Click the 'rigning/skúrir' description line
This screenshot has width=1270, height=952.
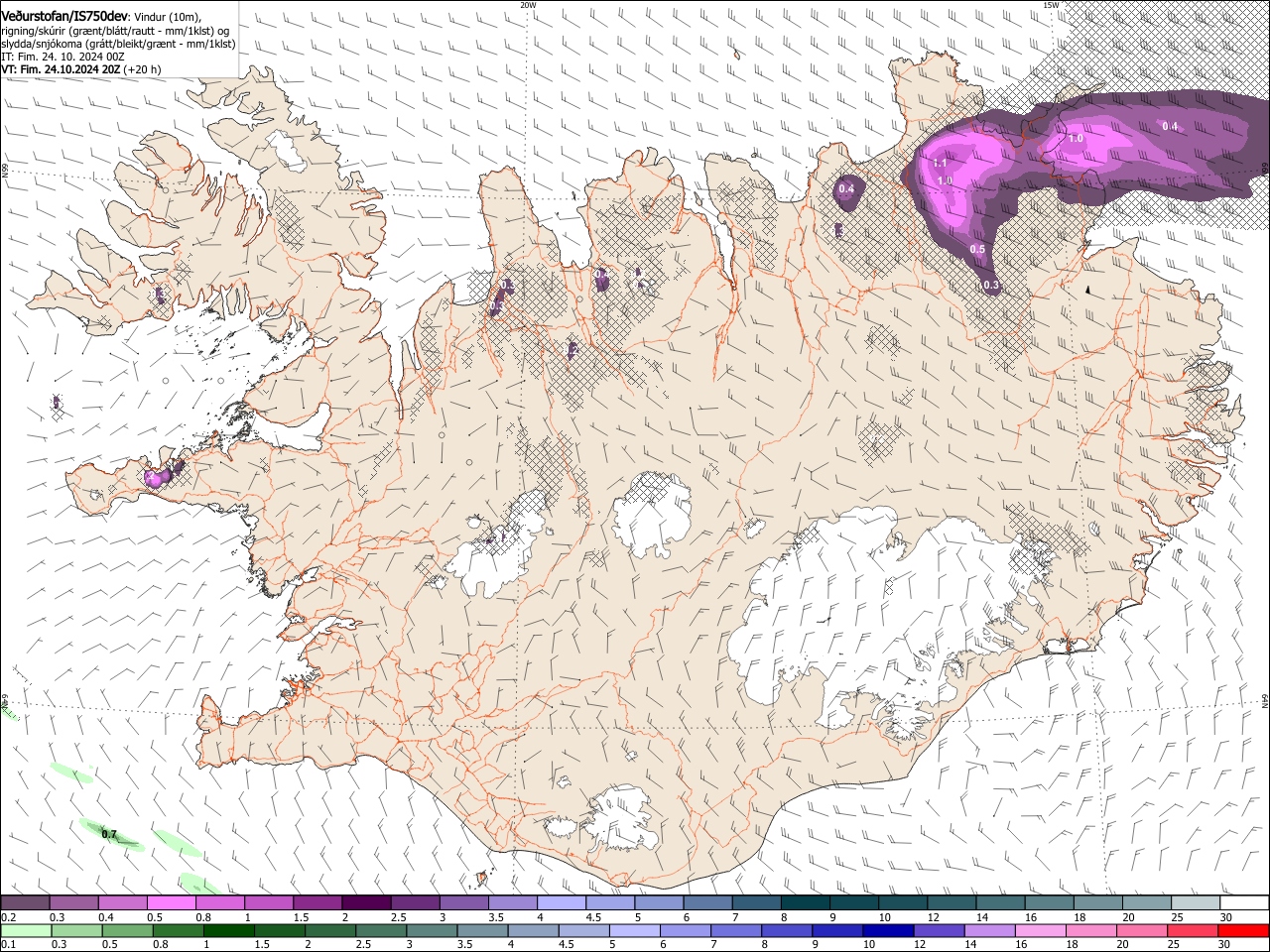coord(117,31)
